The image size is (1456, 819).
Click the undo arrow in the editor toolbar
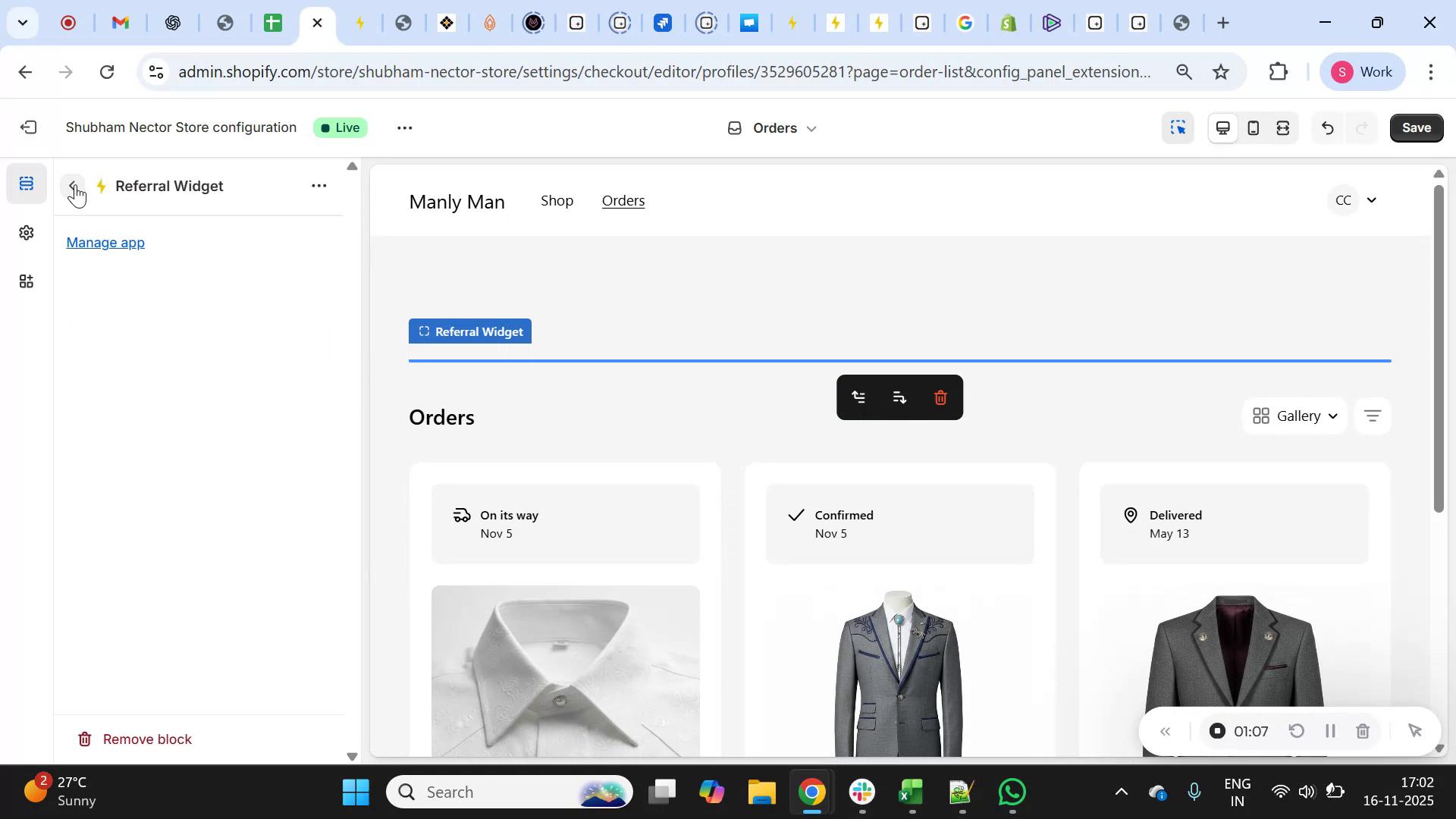tap(1327, 127)
